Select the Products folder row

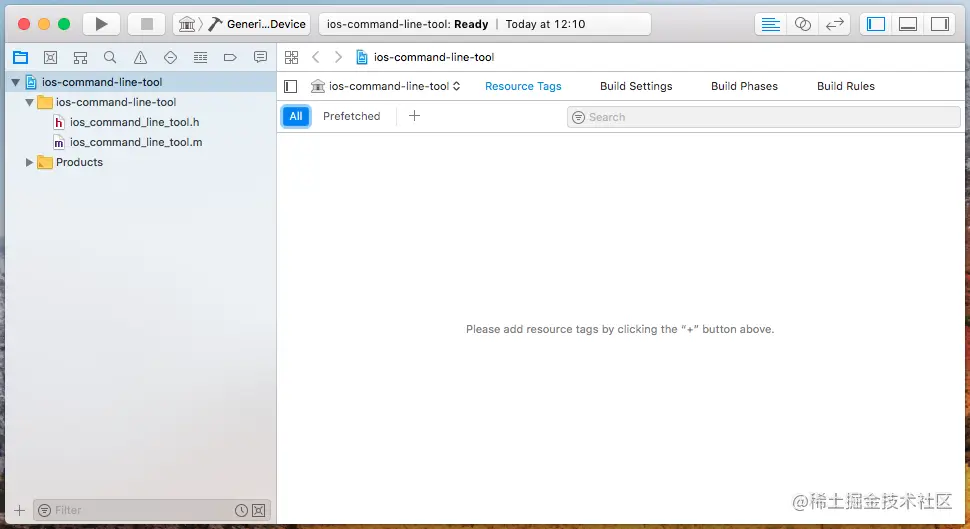[x=140, y=162]
